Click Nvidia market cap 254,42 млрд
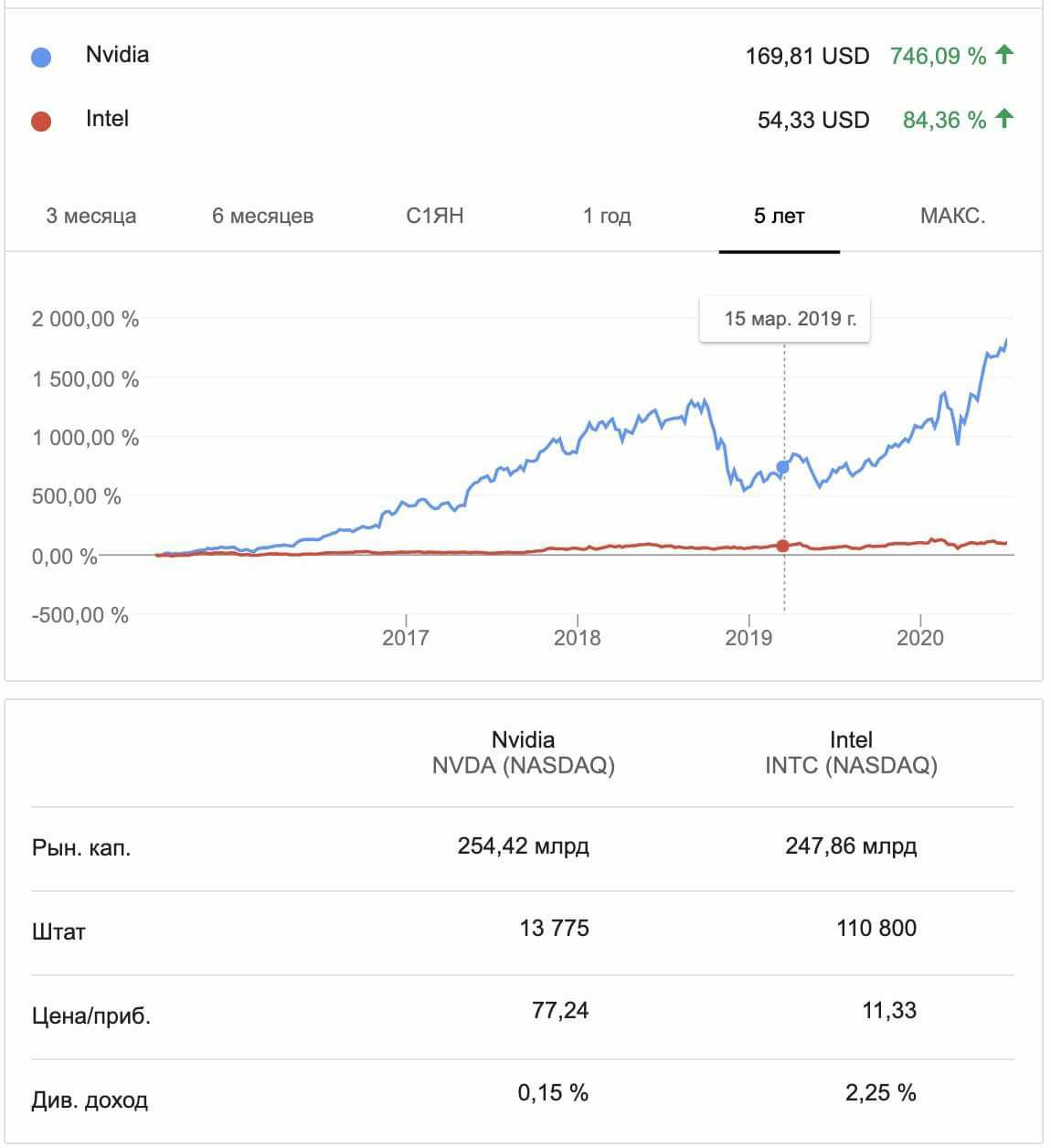Image resolution: width=1051 pixels, height=1148 pixels. [523, 845]
